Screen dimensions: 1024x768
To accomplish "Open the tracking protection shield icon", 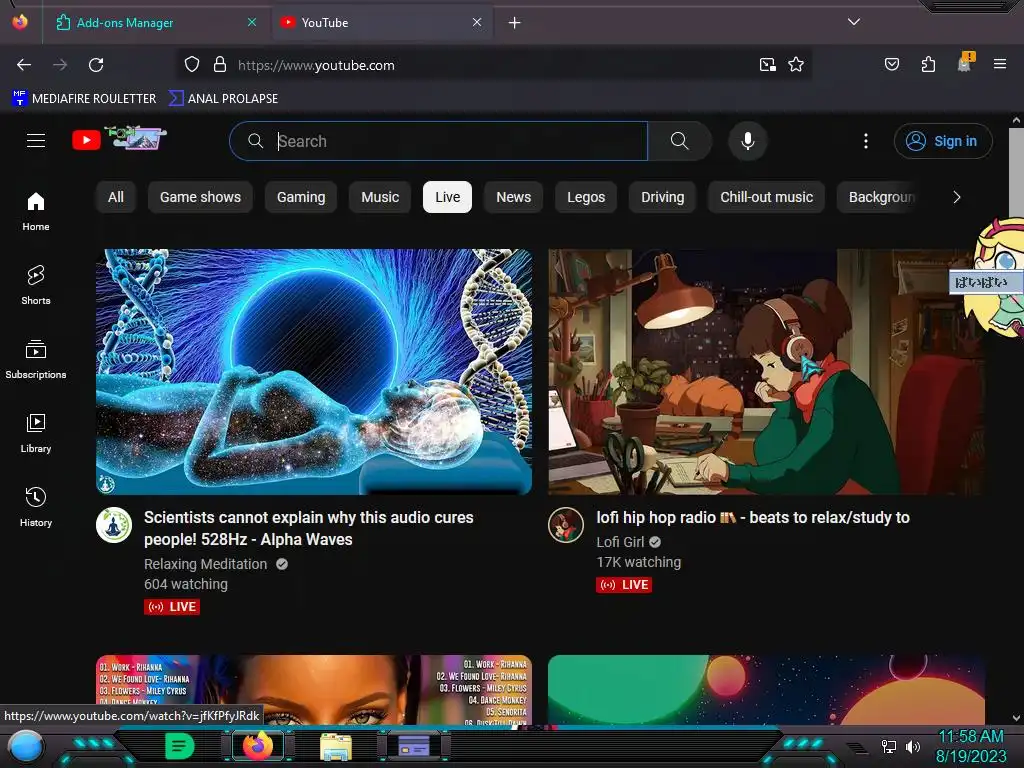I will (191, 65).
